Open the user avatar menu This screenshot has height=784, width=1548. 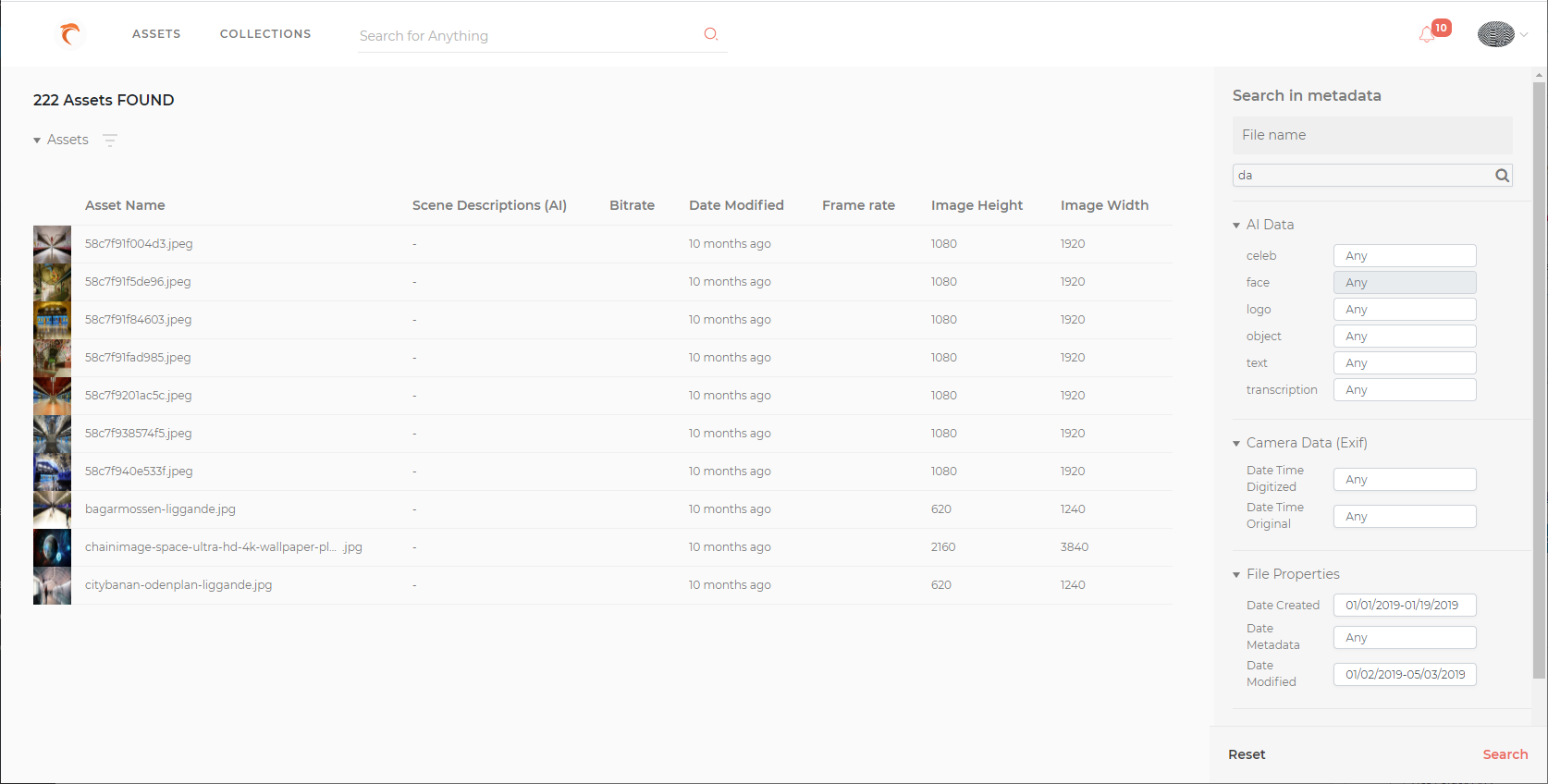(x=1496, y=34)
